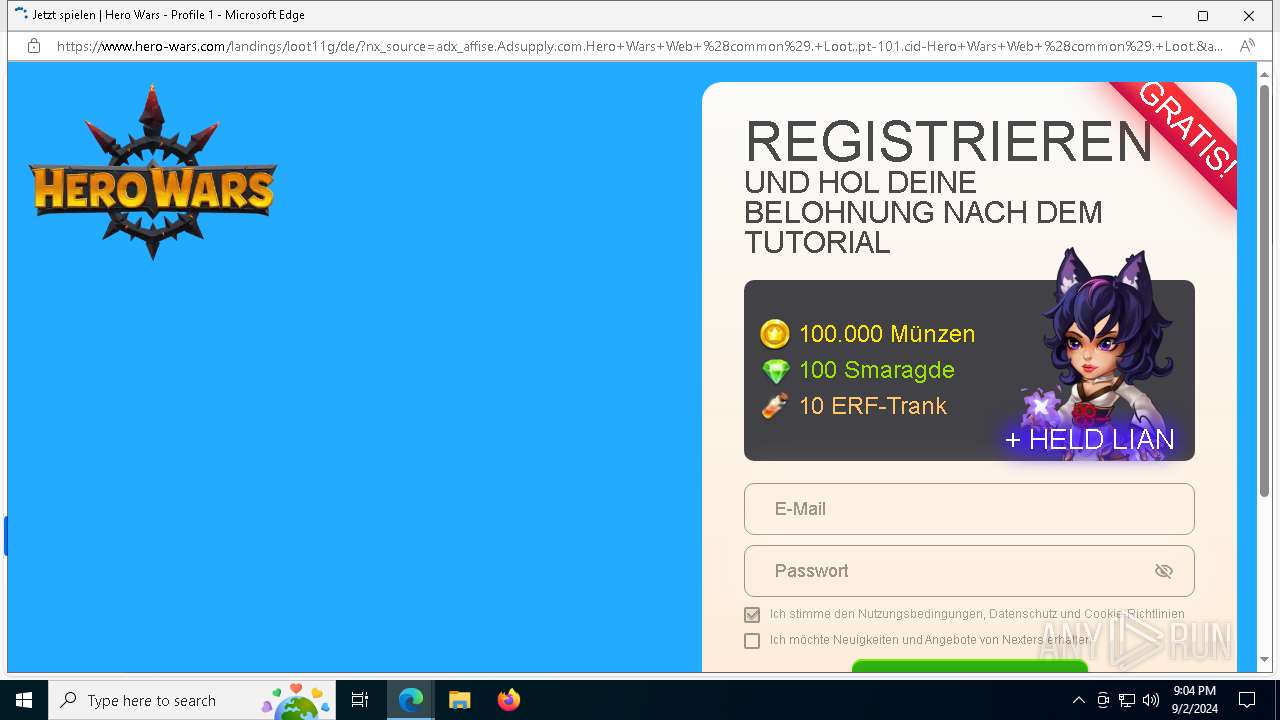1280x720 pixels.
Task: Click the '100.000 Münzen' reward text
Action: 886,334
